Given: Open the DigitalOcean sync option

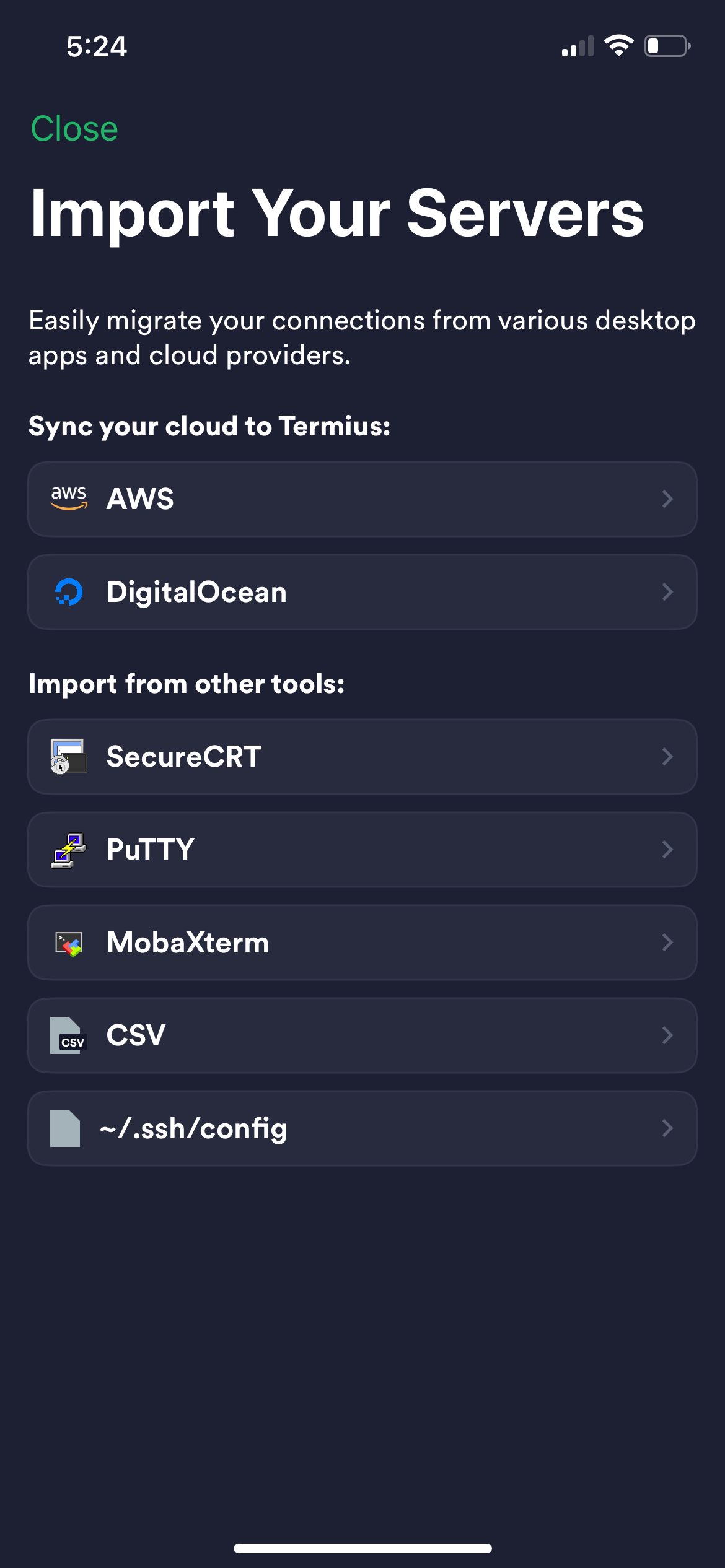Looking at the screenshot, I should tap(362, 592).
